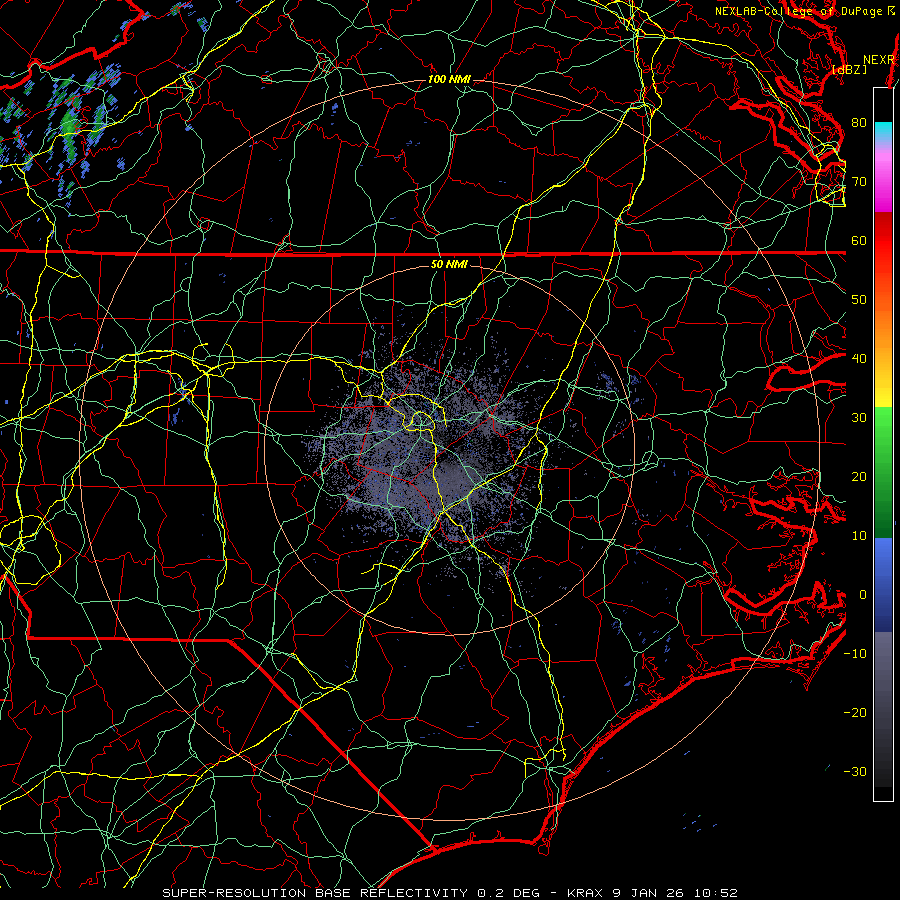The width and height of the screenshot is (900, 900).
Task: Pick the cyan segment atop the color bar
Action: click(x=883, y=132)
